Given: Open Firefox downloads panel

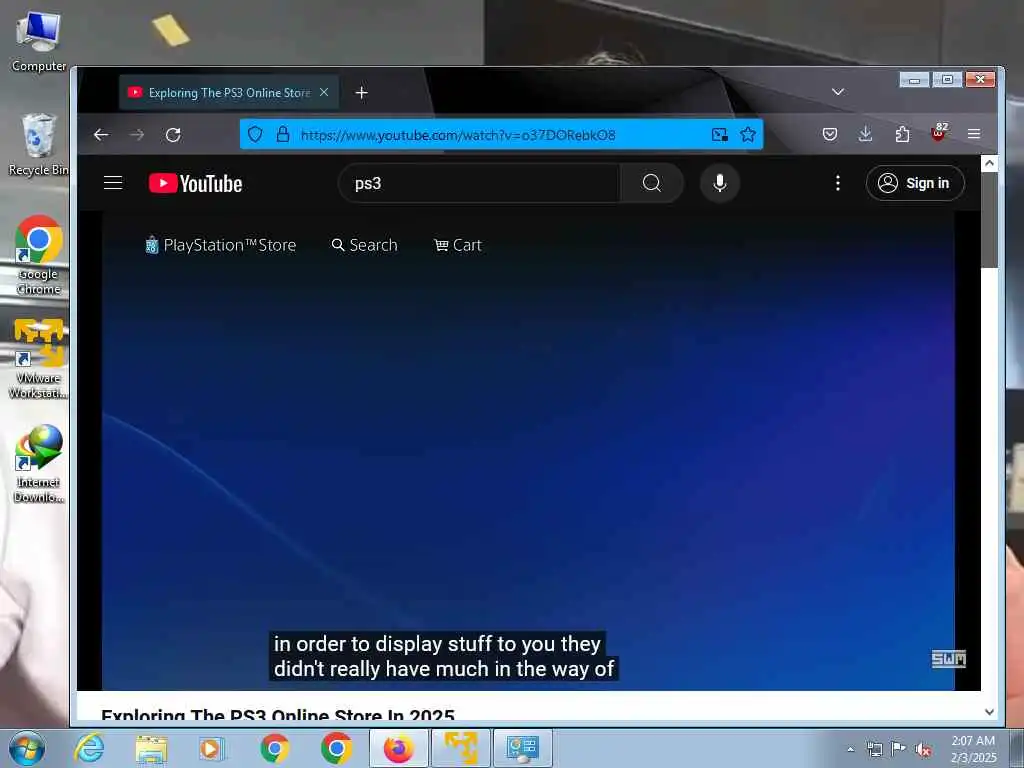Looking at the screenshot, I should point(865,134).
